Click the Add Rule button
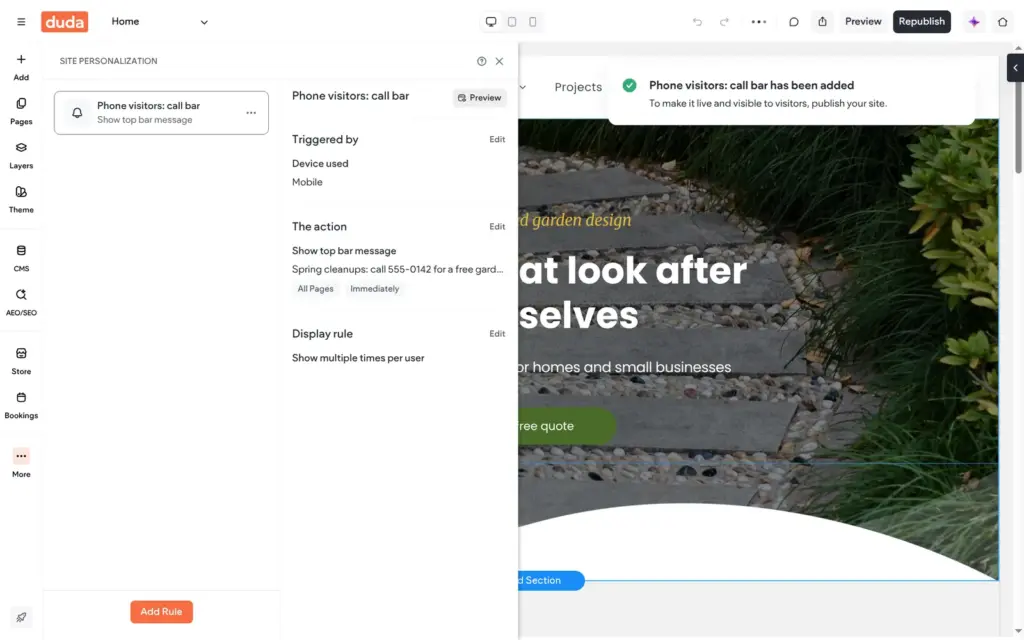Screen dimensions: 1024x640 click(161, 612)
